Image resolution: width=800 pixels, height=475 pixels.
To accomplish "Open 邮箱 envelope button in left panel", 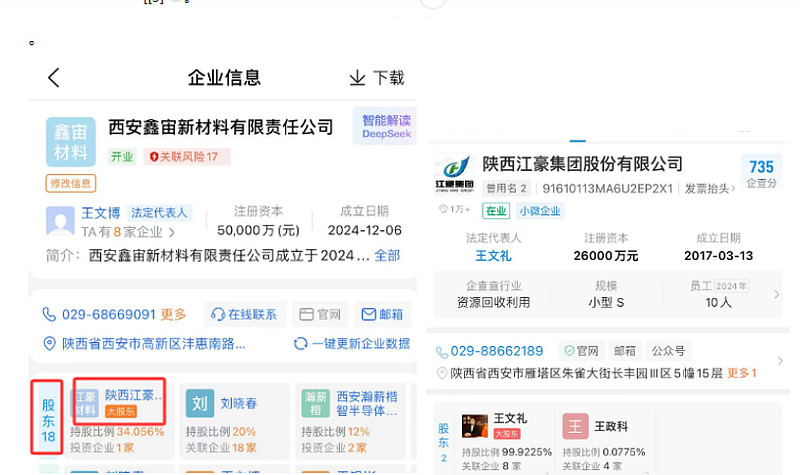I will click(383, 314).
